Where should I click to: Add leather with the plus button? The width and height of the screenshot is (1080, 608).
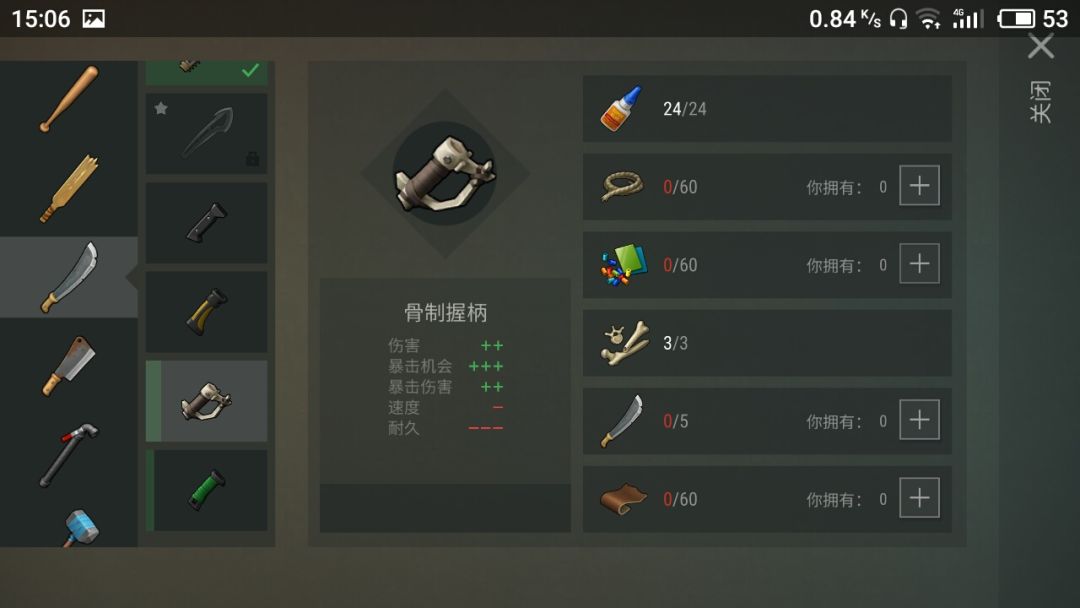(x=920, y=498)
